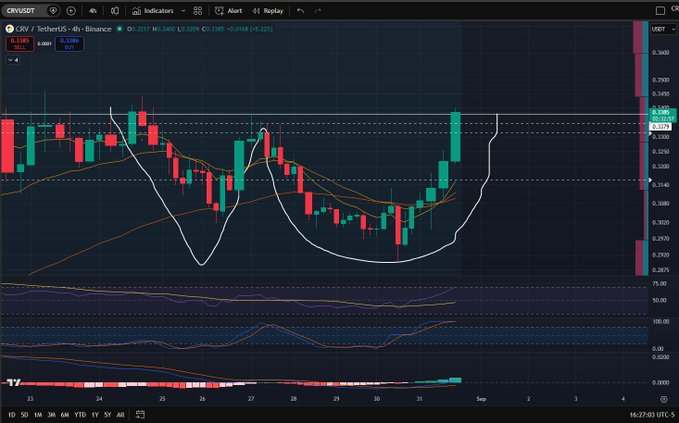Click the 0.3500 price axis label
Viewport: 679px width, 423px height.
[661, 80]
